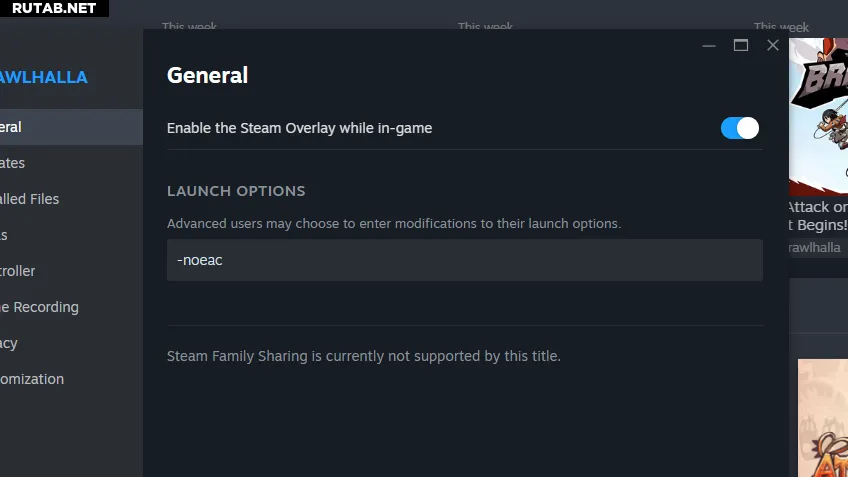The height and width of the screenshot is (477, 848).
Task: Select the Privacy tab
Action: (10, 343)
